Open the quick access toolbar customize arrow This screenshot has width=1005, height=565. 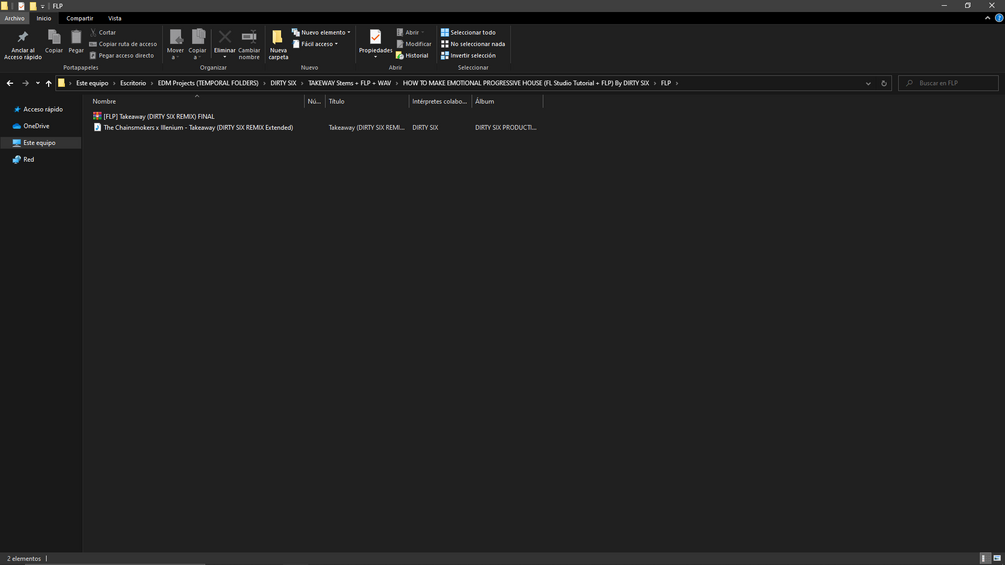coord(42,6)
